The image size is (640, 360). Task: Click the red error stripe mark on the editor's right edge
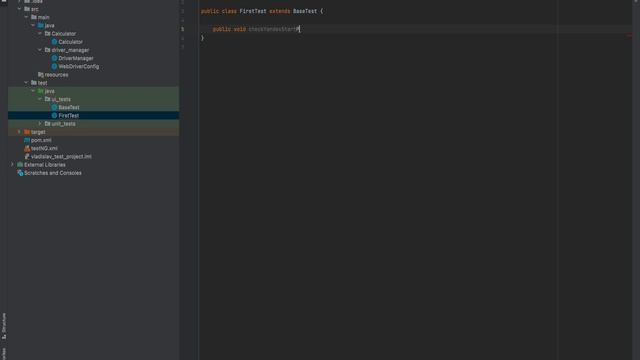click(630, 36)
